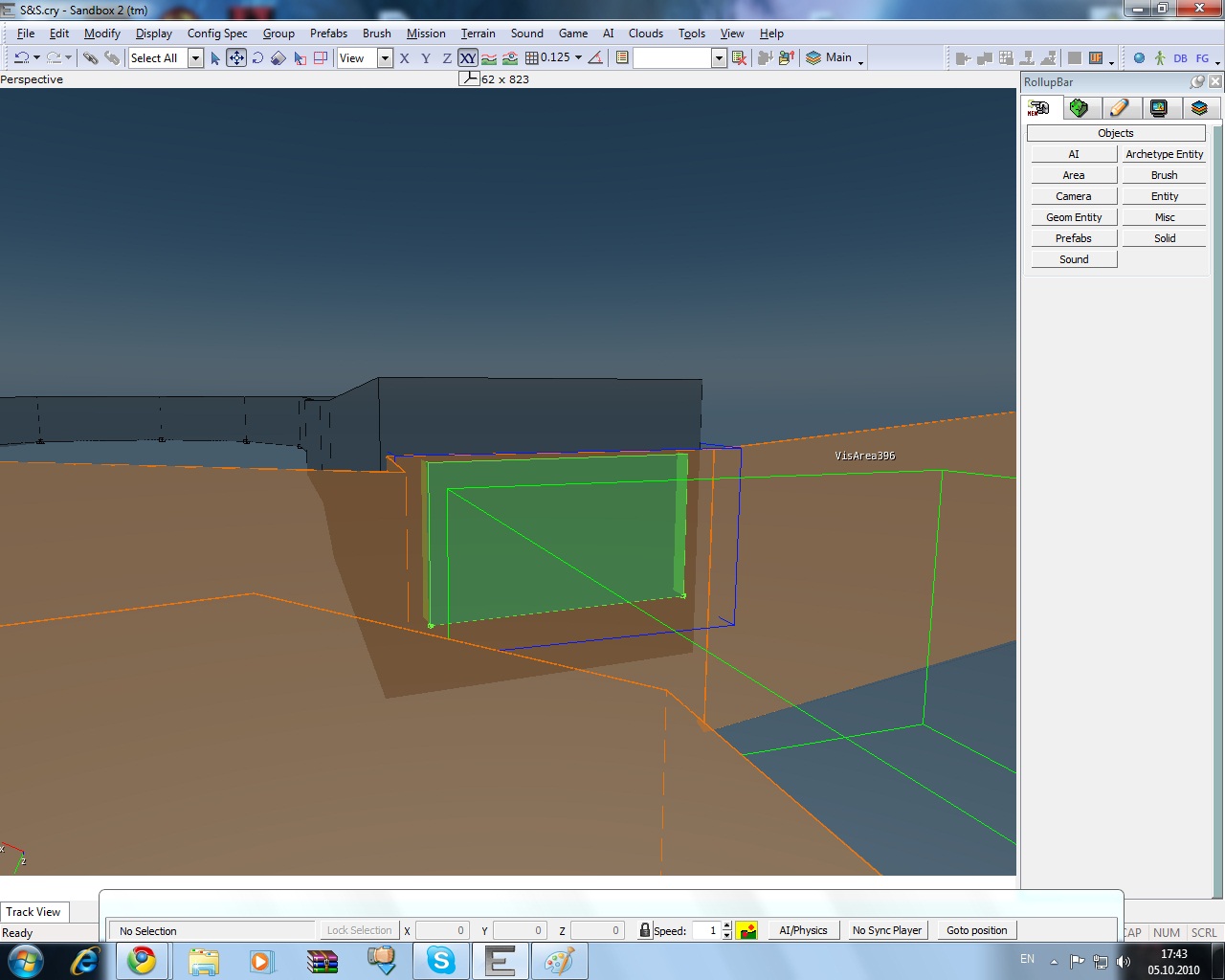Increase the Speed value with spinner
This screenshot has height=980, width=1225.
point(727,925)
